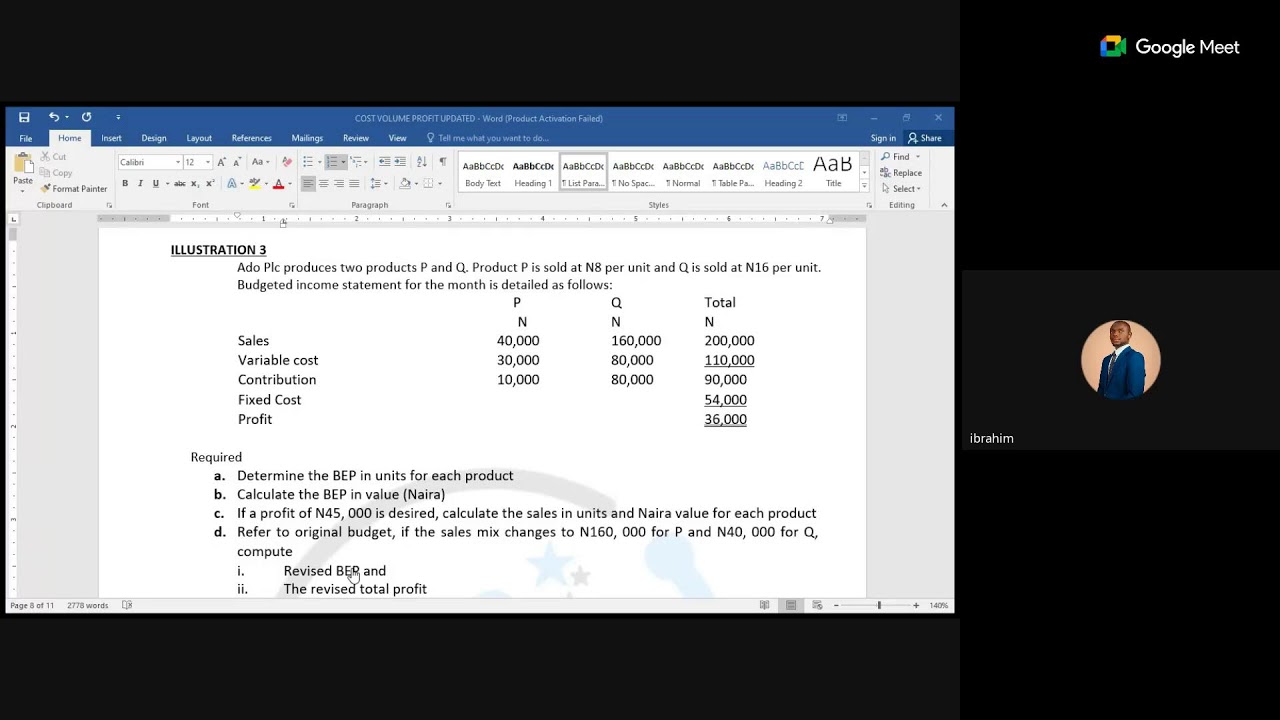Toggle underline formatting
This screenshot has width=1280, height=720.
click(x=155, y=184)
